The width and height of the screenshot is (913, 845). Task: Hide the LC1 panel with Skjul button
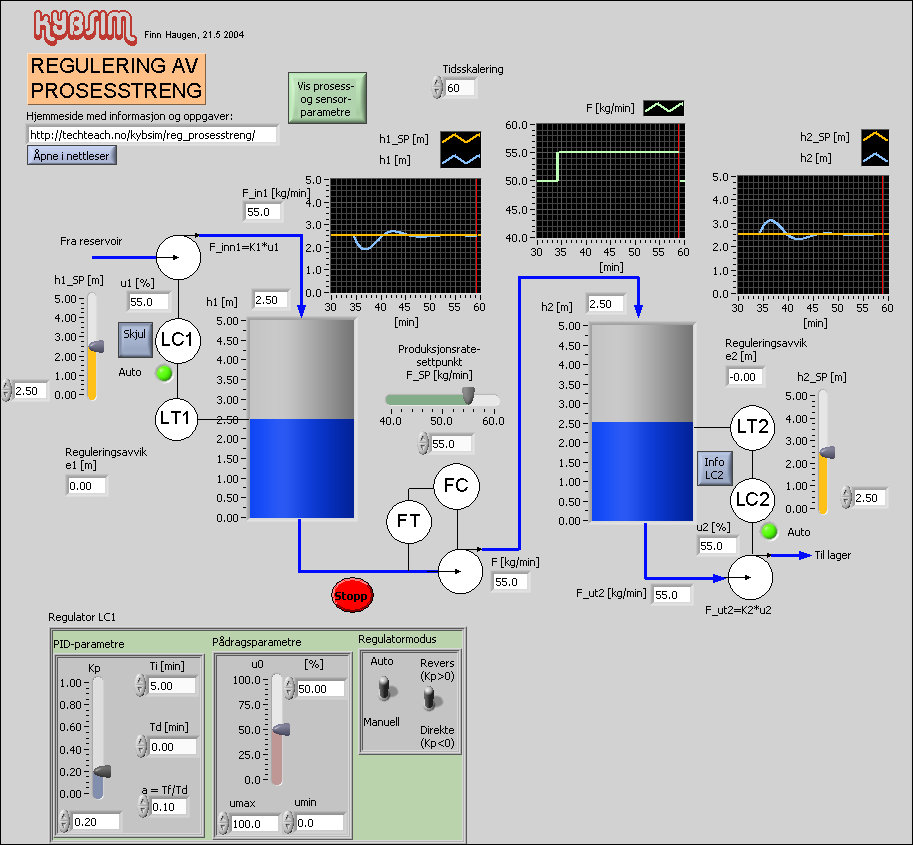133,339
